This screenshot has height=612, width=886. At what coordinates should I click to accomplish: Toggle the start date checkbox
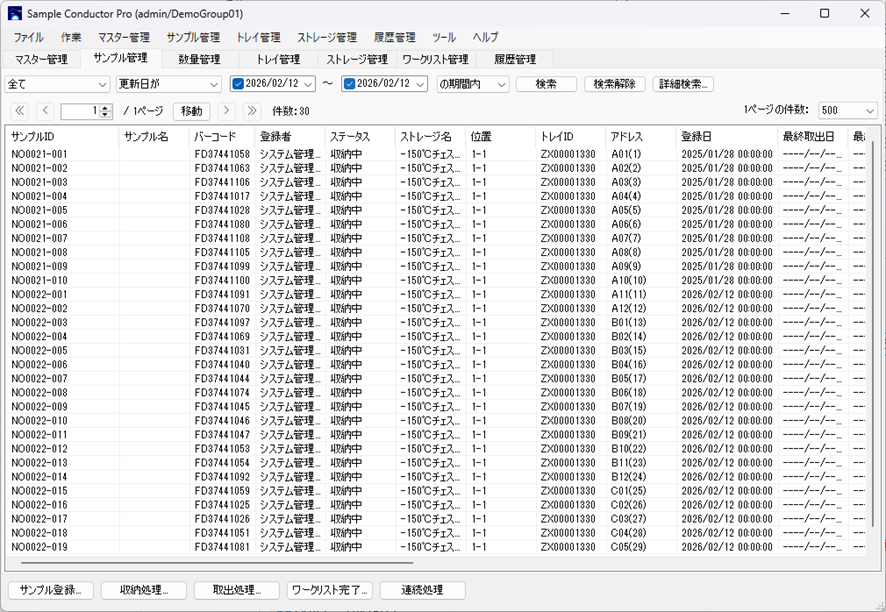(238, 84)
